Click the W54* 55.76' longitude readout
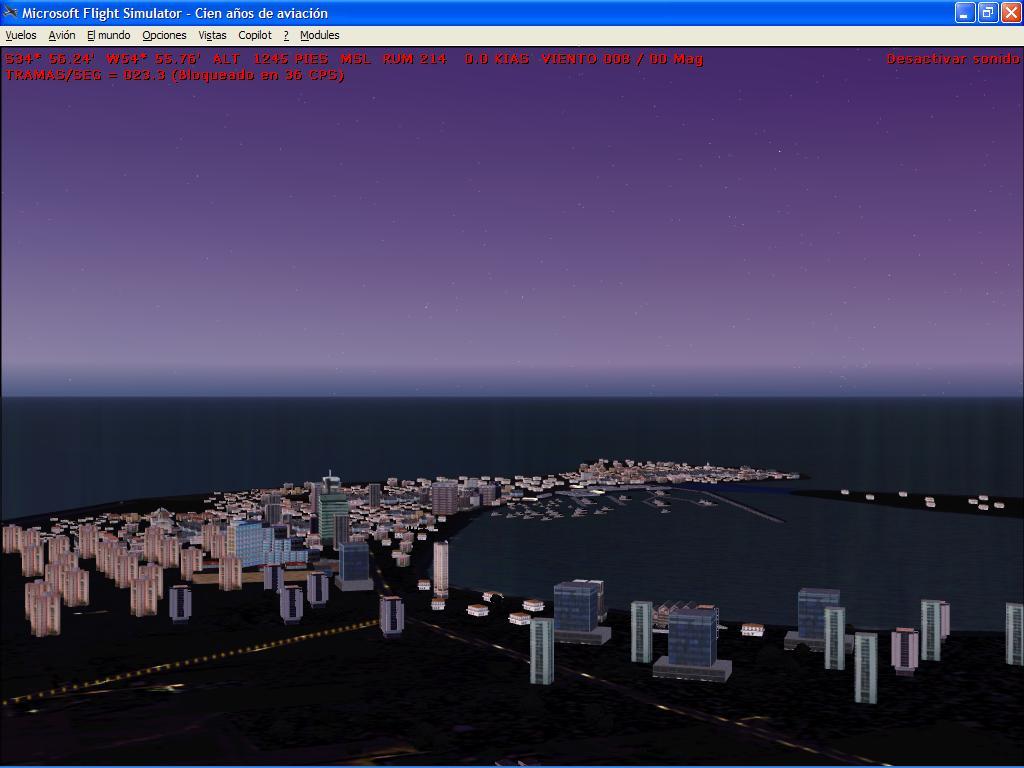This screenshot has width=1024, height=768. (153, 59)
